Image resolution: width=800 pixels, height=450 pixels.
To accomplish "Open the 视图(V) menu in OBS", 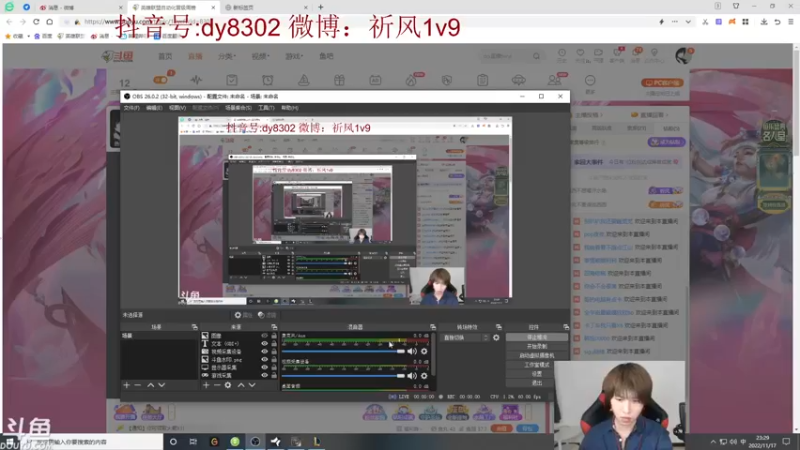I will (x=177, y=108).
